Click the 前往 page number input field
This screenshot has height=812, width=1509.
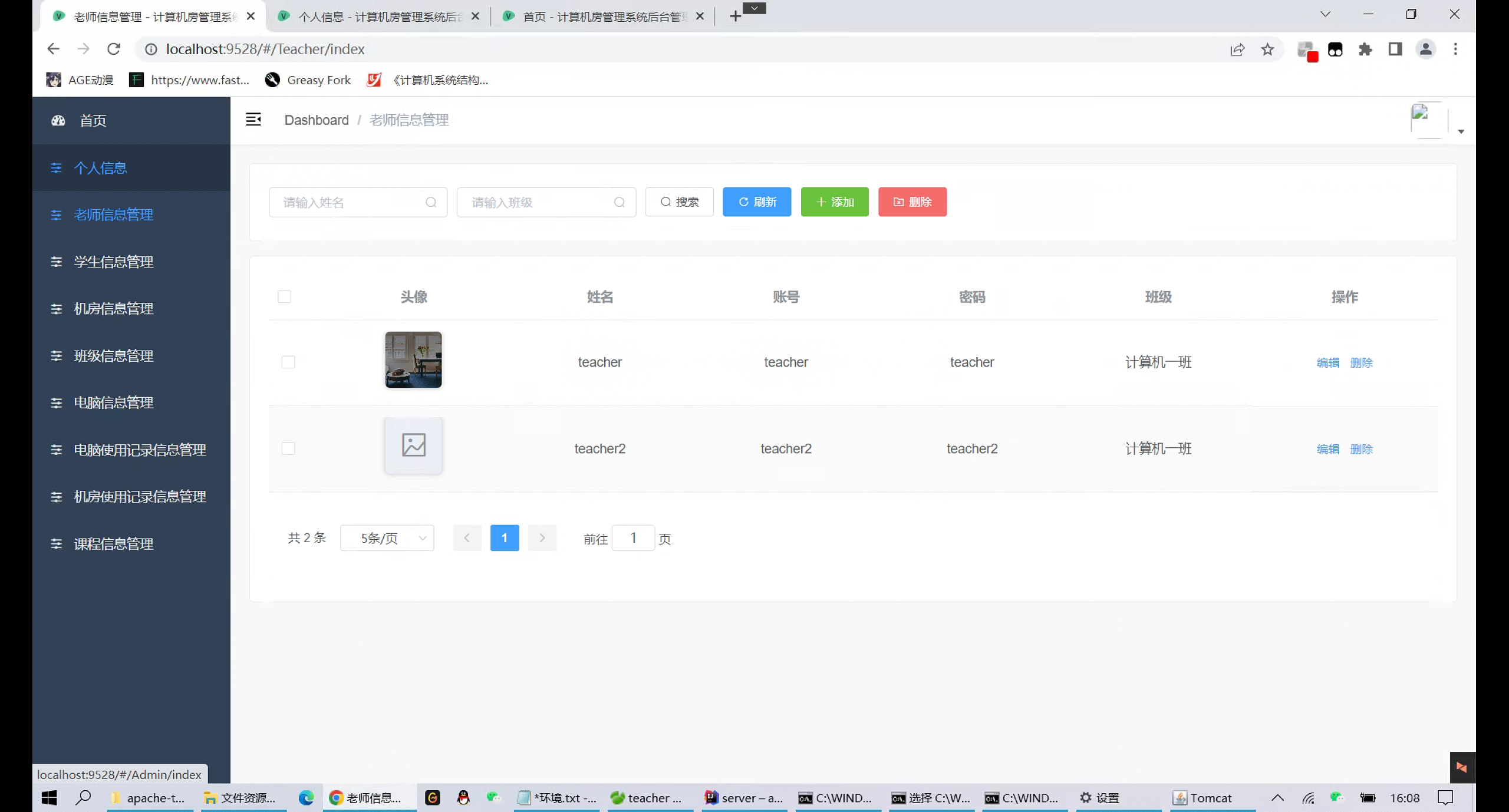(634, 537)
